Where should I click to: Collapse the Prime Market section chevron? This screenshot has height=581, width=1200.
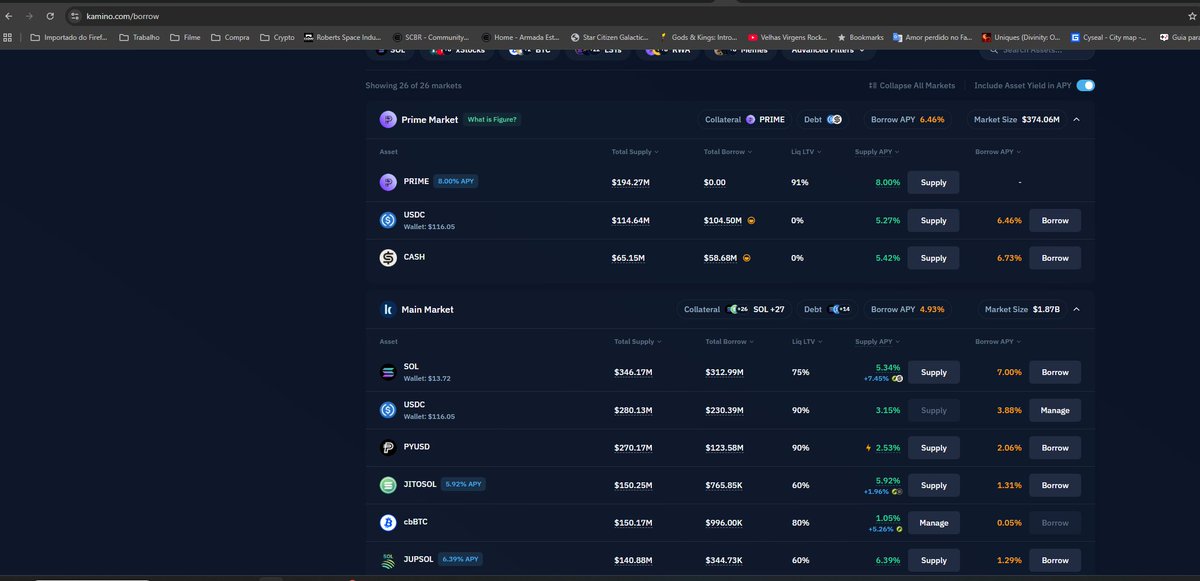click(1076, 119)
